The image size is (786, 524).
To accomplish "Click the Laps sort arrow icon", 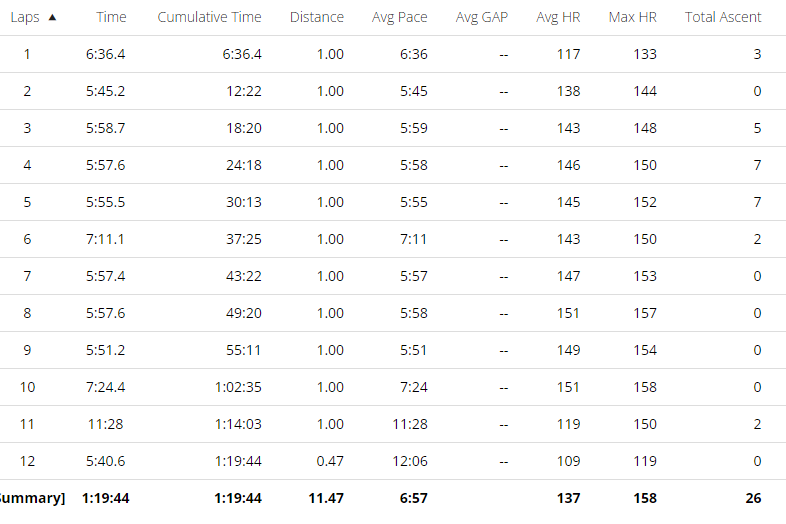I will [x=52, y=18].
